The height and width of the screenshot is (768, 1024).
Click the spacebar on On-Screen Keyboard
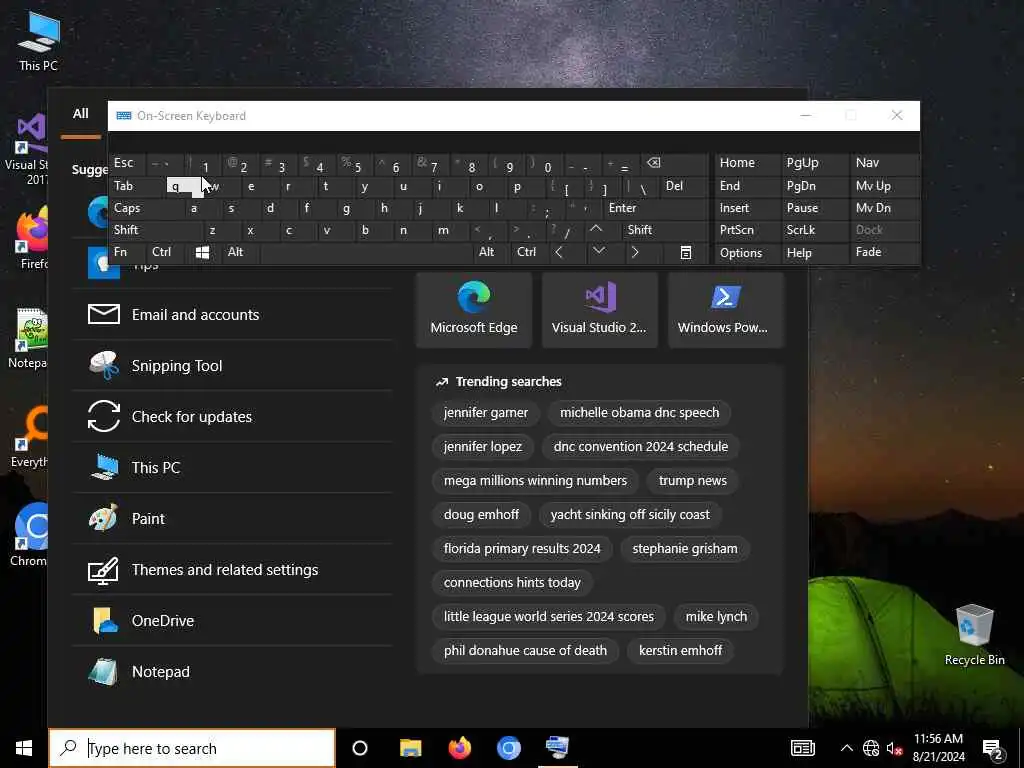coord(366,253)
